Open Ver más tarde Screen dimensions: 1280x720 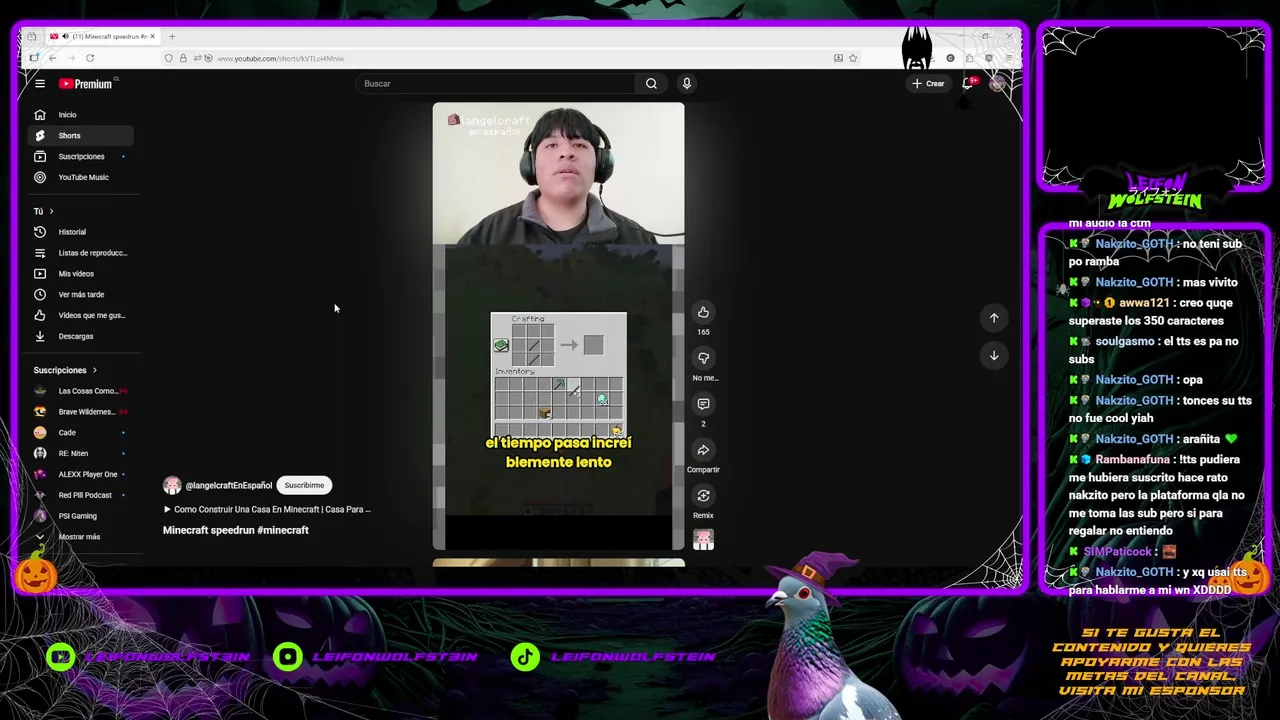tap(79, 295)
